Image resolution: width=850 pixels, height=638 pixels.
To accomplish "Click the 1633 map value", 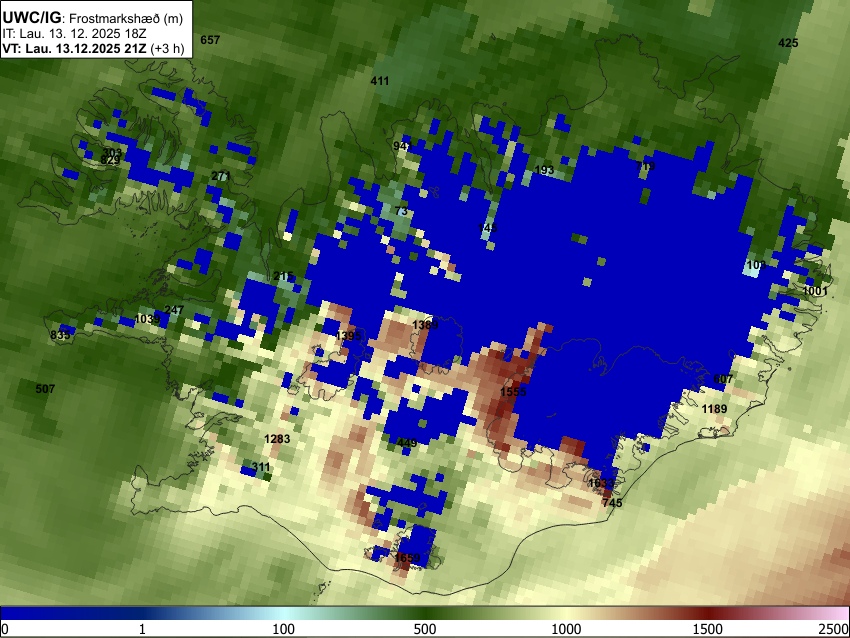I will pos(601,483).
